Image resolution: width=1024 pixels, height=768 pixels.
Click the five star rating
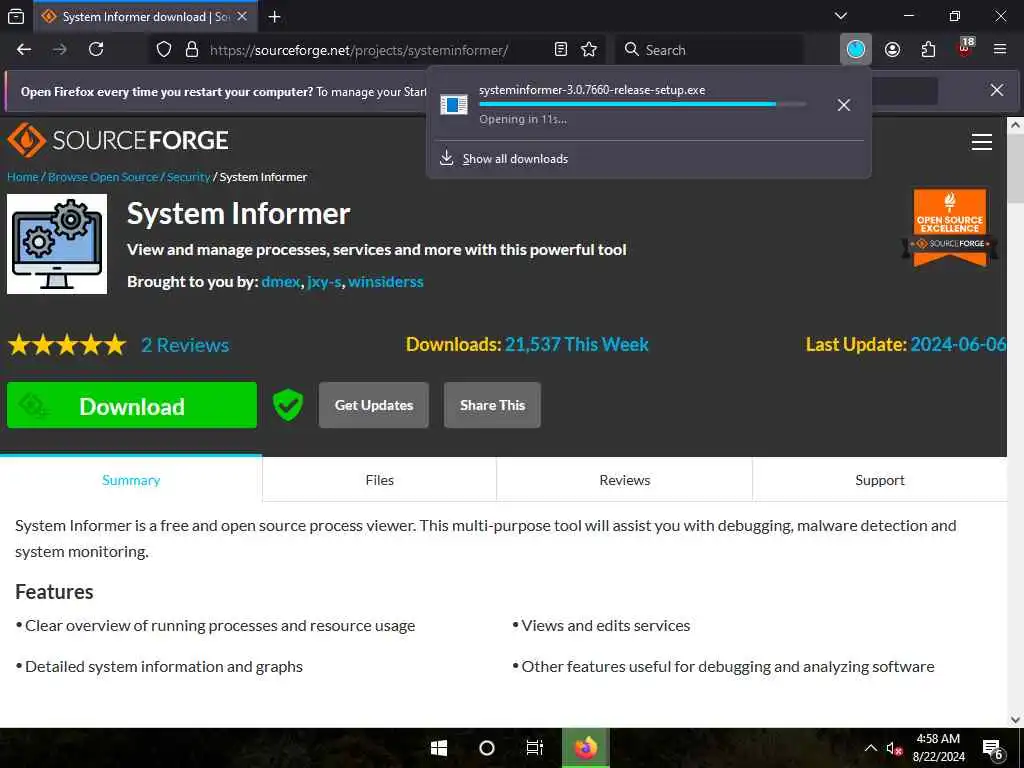(x=67, y=345)
